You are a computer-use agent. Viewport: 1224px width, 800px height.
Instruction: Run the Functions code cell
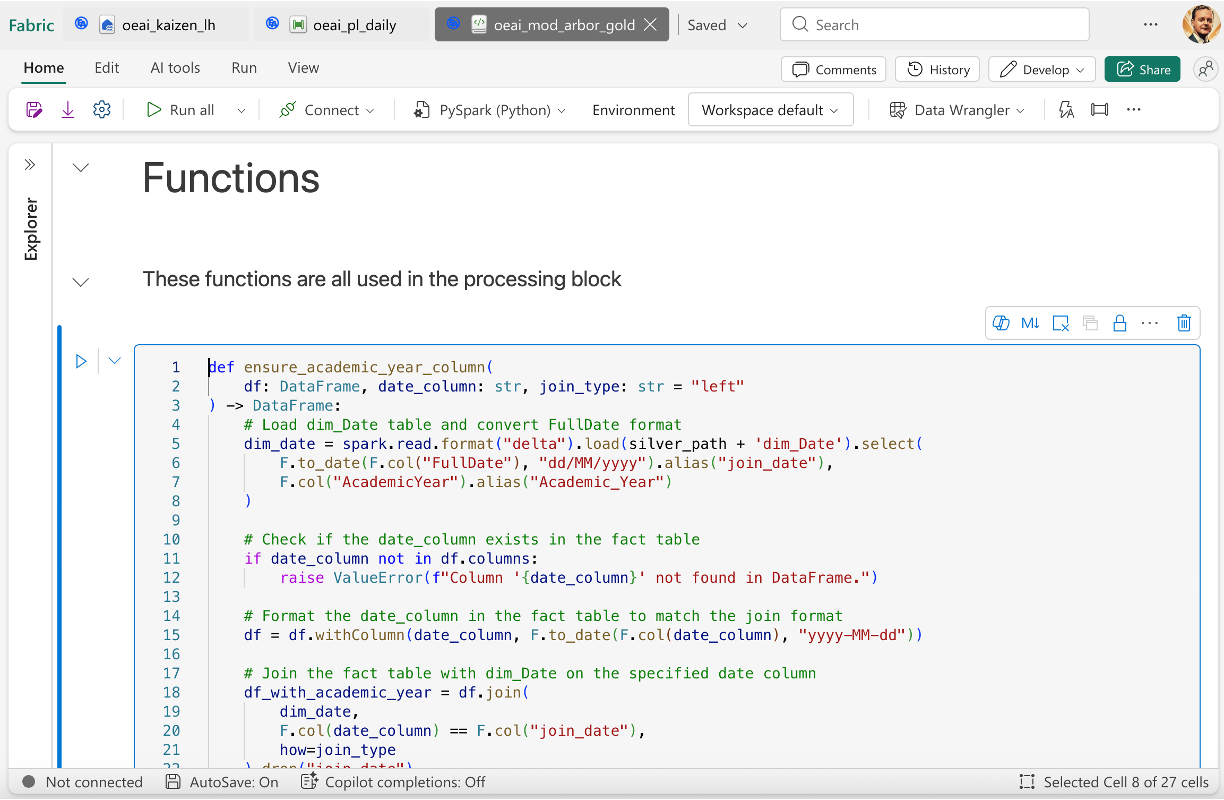coord(80,361)
